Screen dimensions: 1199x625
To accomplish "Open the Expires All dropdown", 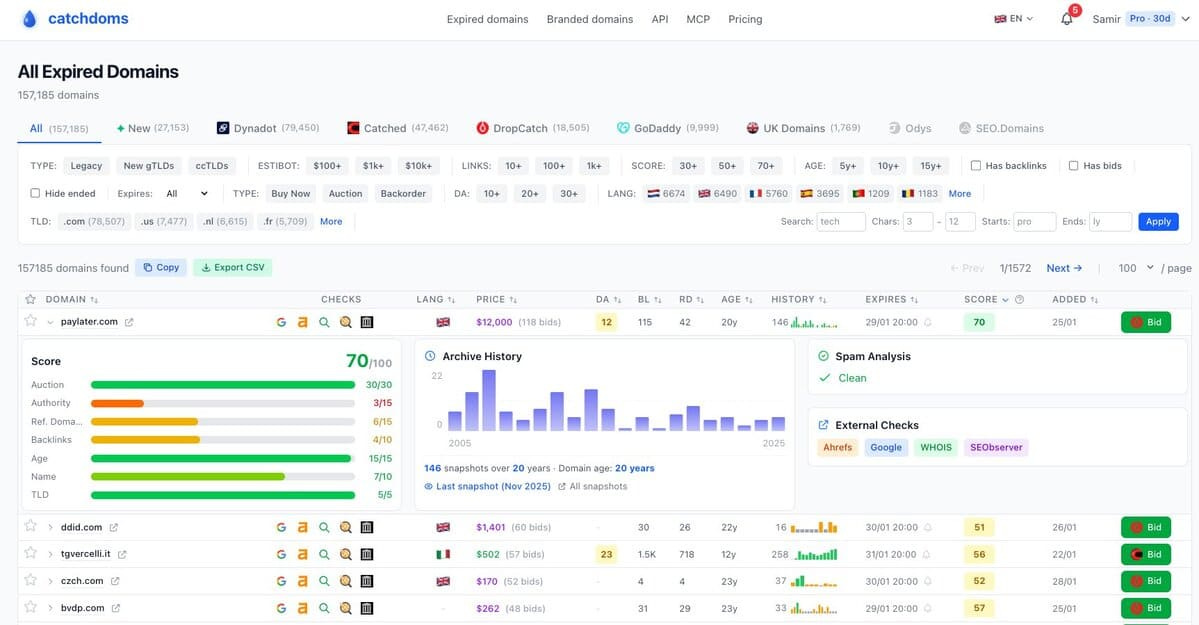I will 187,194.
